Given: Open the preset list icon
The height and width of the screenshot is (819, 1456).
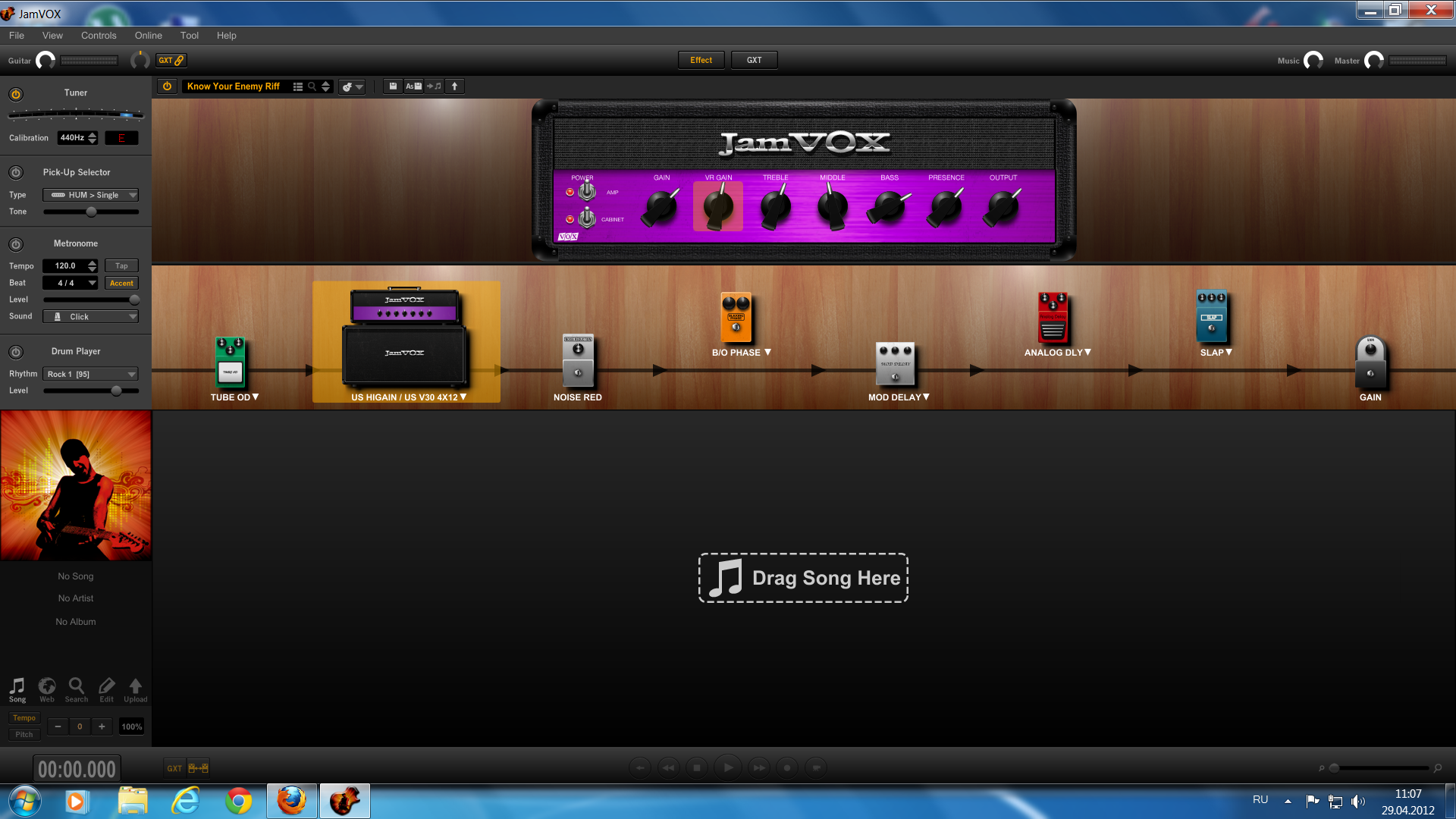Looking at the screenshot, I should coord(298,86).
